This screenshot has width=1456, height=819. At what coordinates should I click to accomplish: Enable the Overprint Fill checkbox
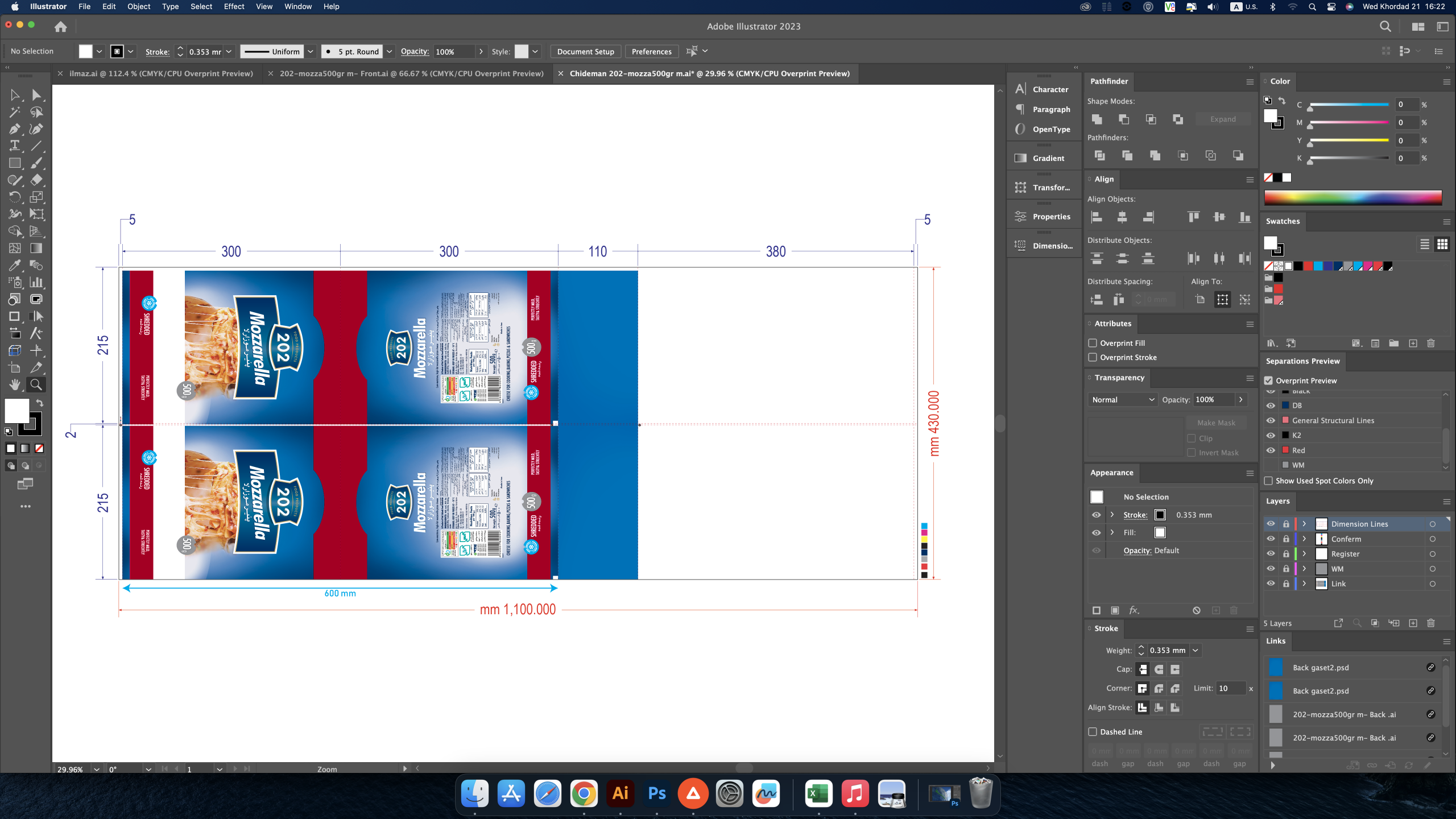[1093, 343]
